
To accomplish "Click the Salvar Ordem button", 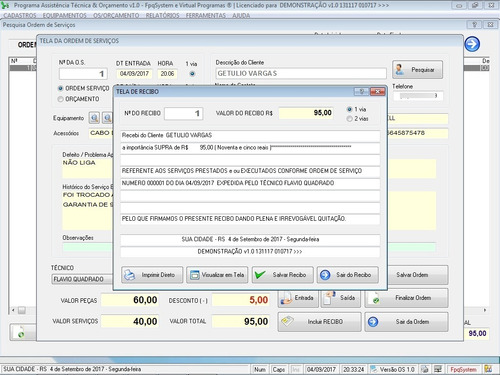I will 418,275.
